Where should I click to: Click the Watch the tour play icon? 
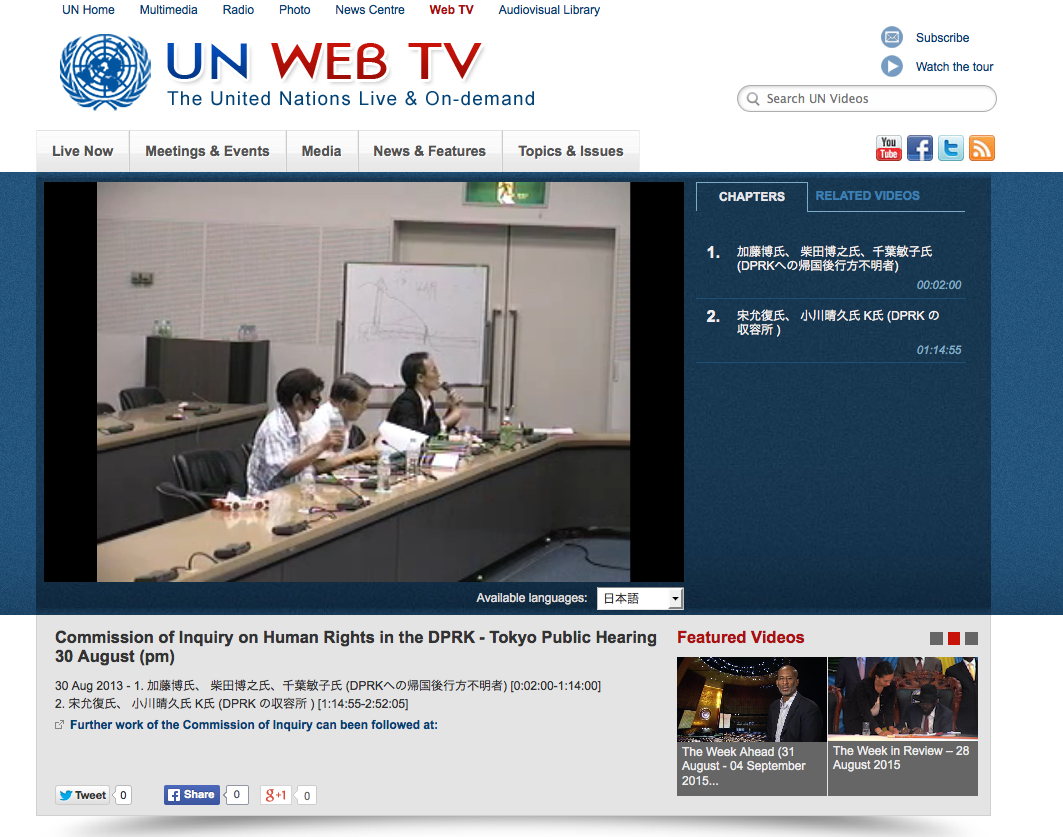pyautogui.click(x=891, y=66)
